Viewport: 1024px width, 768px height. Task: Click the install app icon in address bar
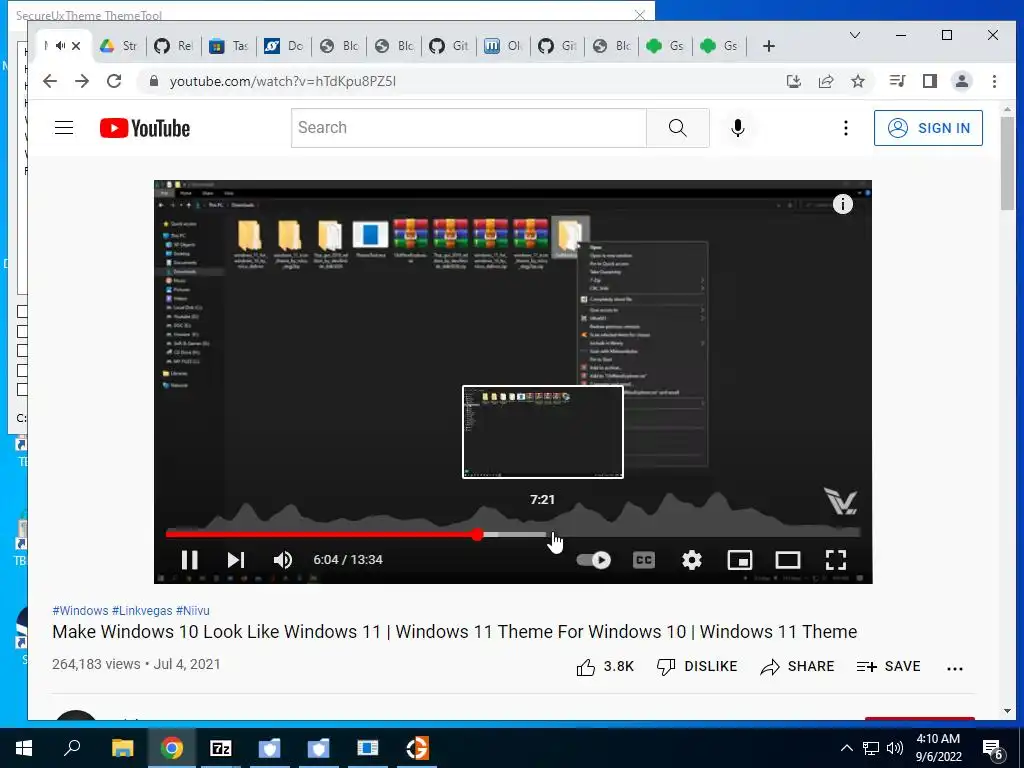(x=793, y=81)
